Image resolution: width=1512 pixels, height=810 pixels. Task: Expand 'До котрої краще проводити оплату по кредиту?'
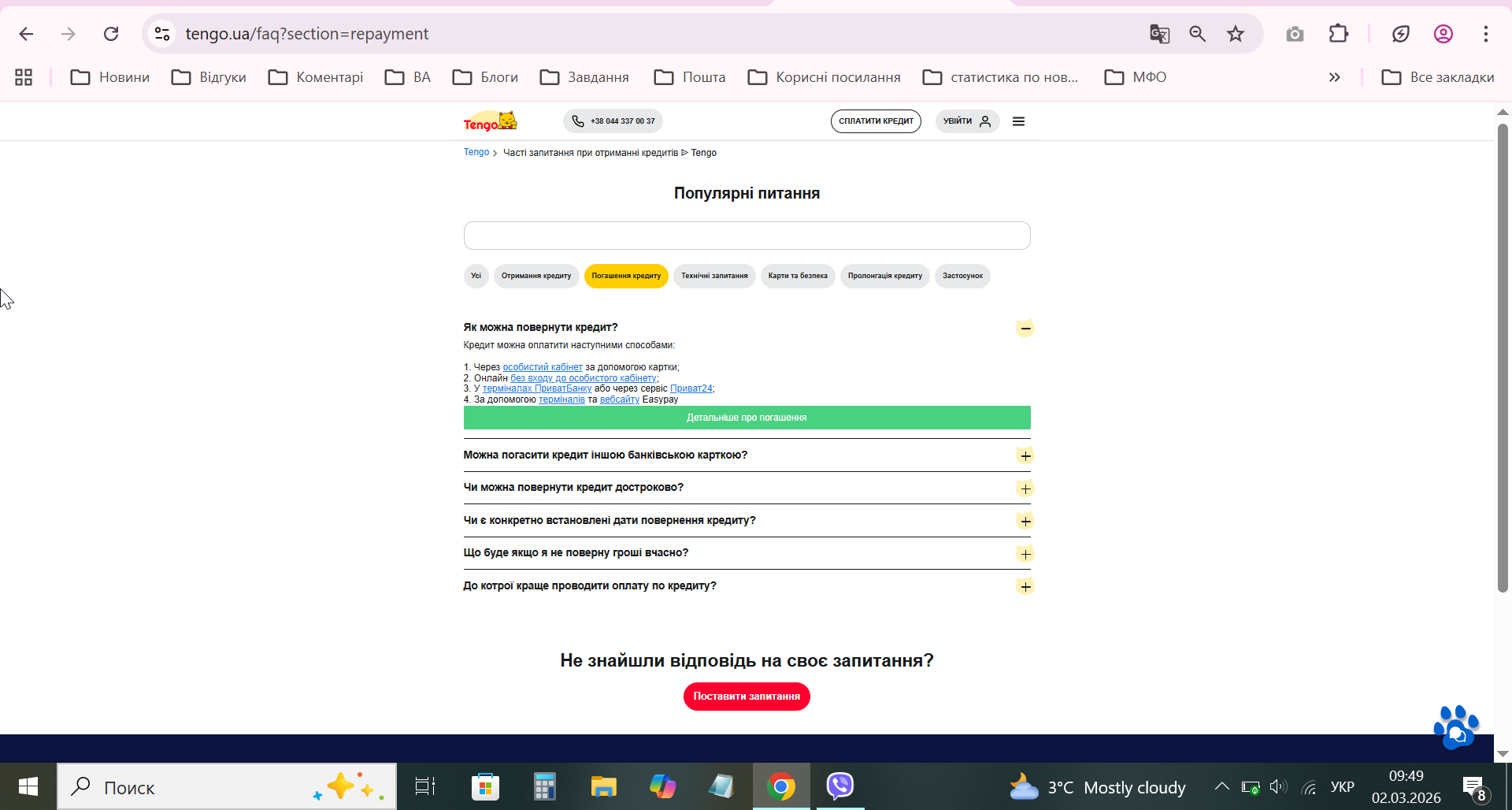1025,586
